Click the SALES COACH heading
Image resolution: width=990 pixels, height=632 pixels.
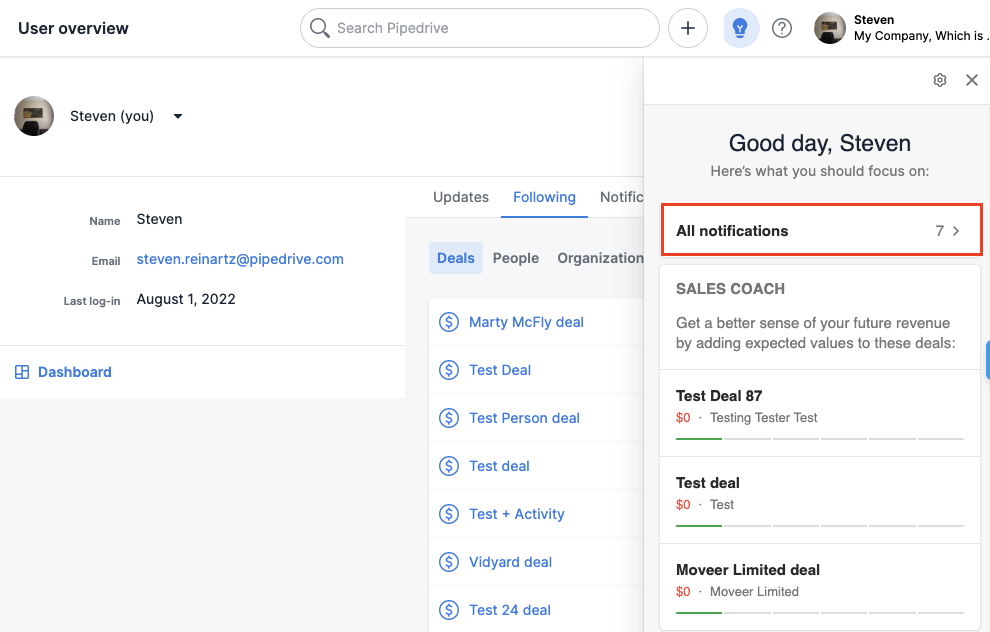[x=730, y=289]
